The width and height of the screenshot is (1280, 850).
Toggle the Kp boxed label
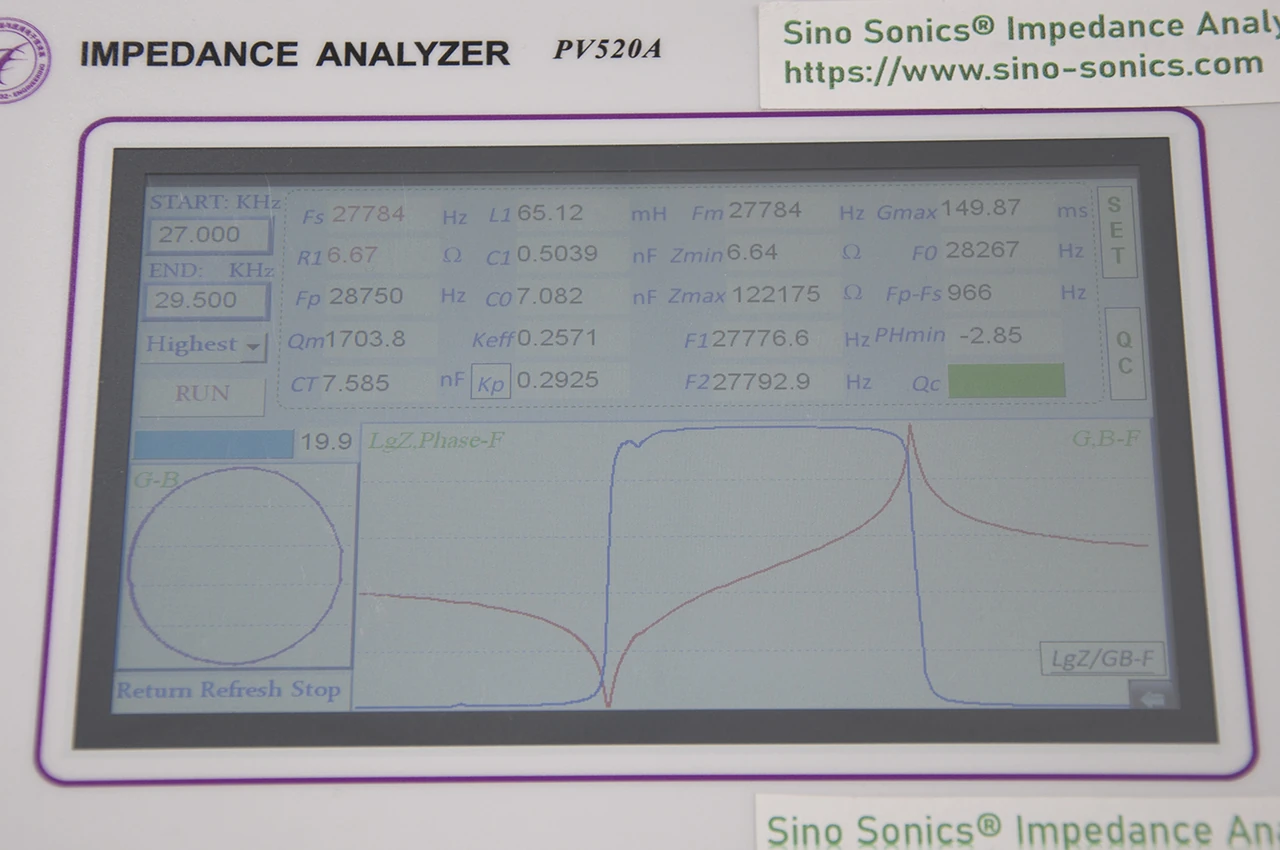[x=490, y=383]
